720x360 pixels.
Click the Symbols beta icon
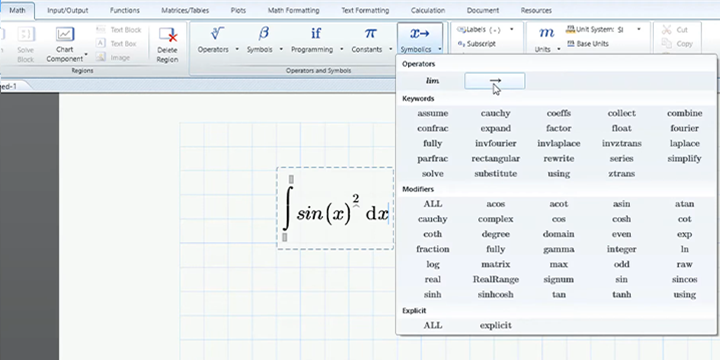pos(264,34)
